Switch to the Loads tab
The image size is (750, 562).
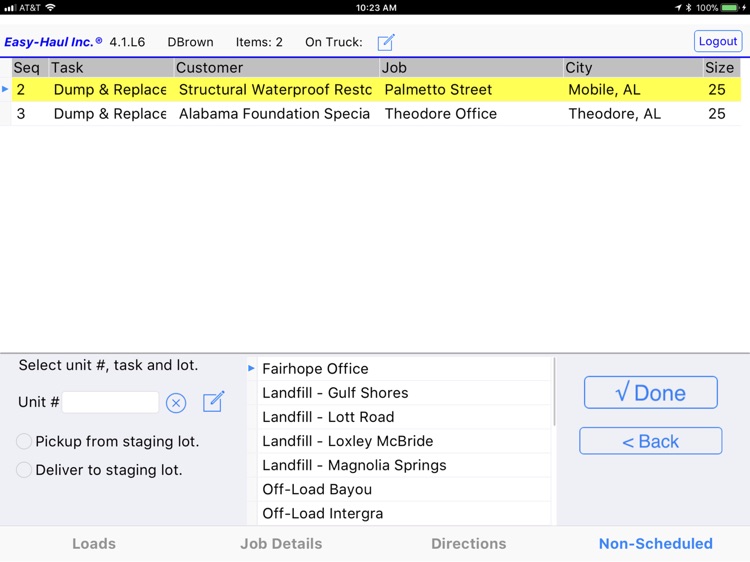(94, 544)
